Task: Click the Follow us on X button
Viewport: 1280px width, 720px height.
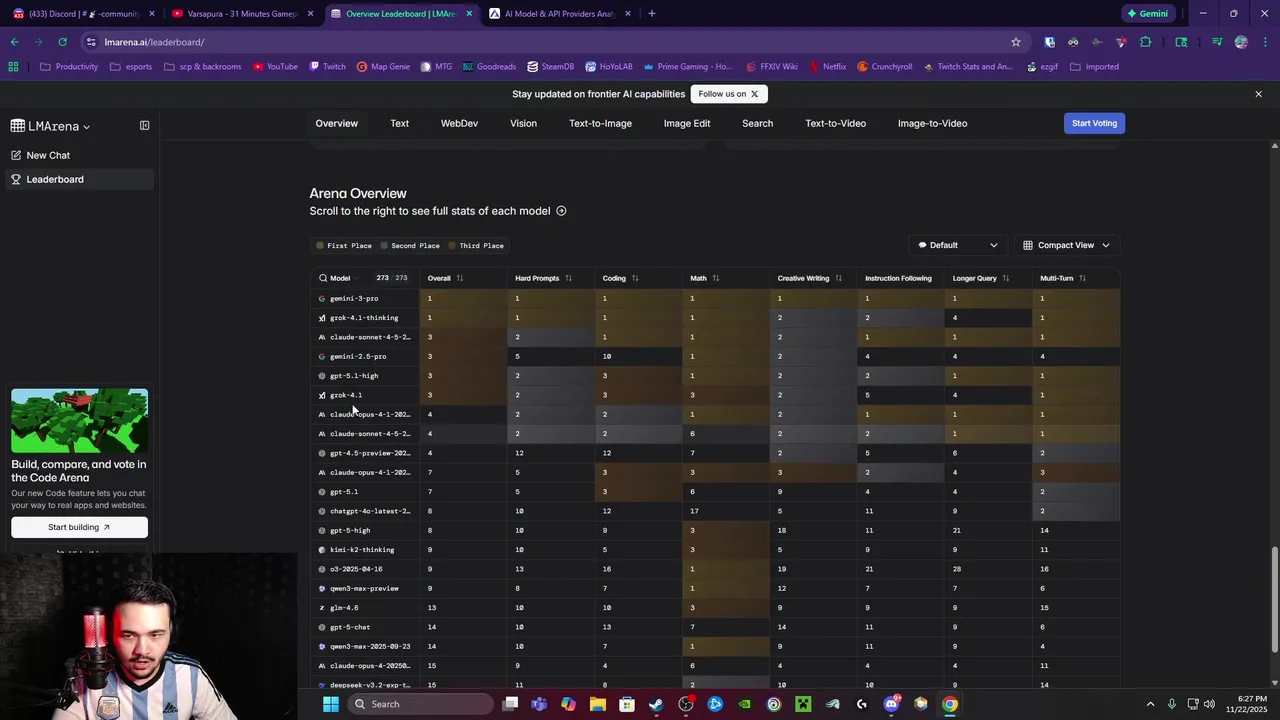Action: (728, 94)
